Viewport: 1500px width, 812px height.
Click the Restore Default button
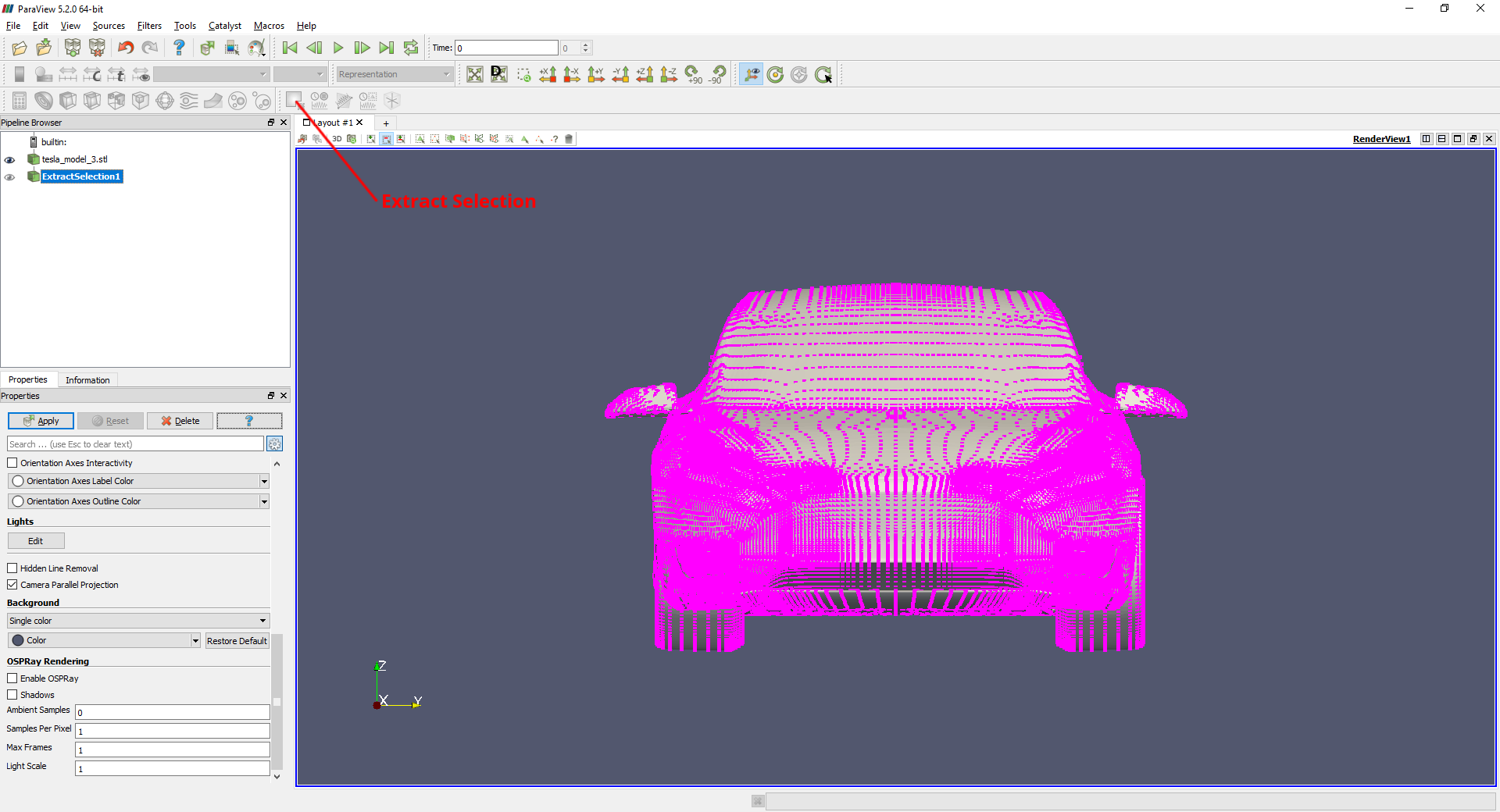click(x=237, y=641)
